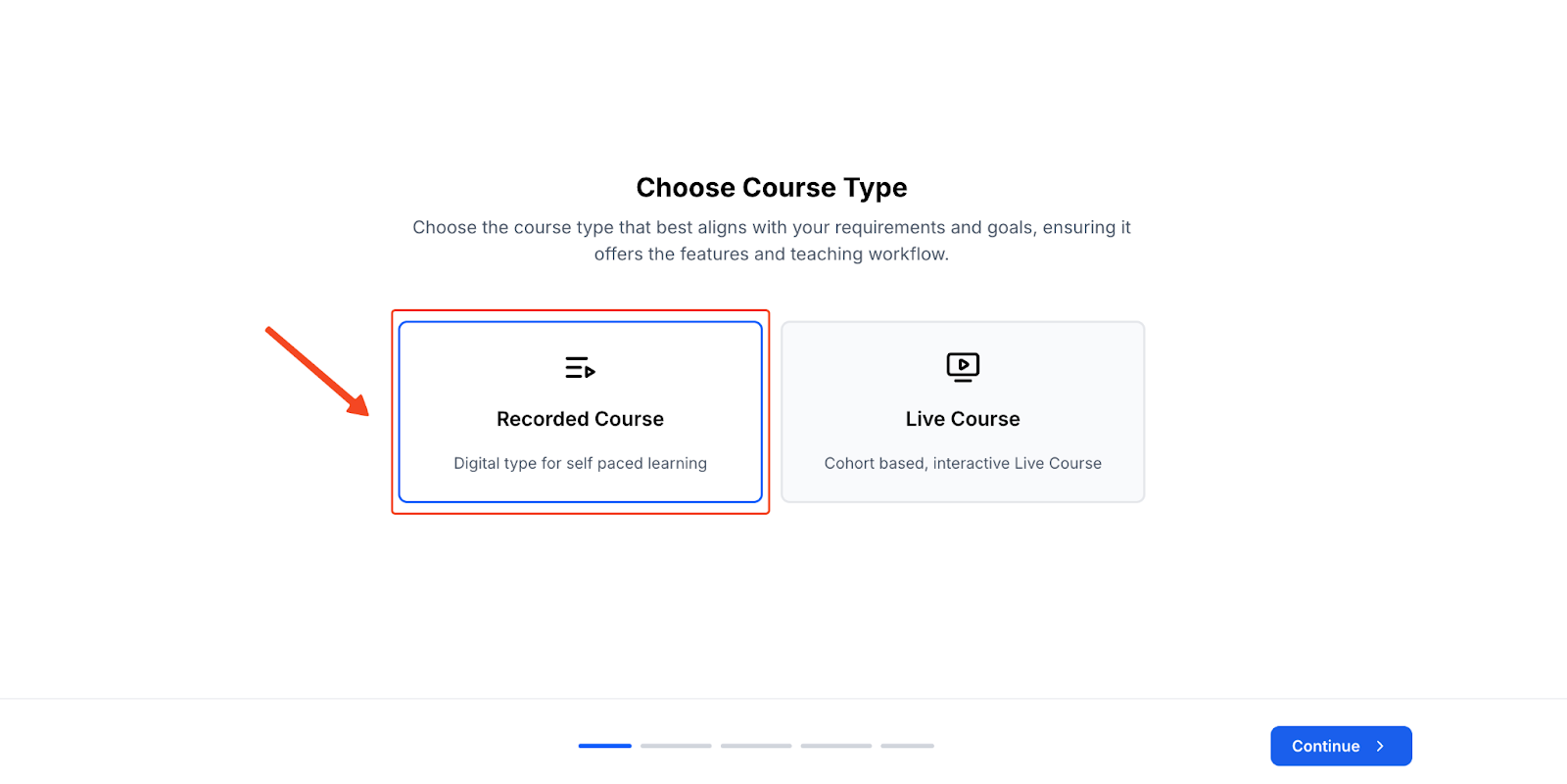This screenshot has width=1567, height=784.
Task: Click the play triangle in Recorded Course icon
Action: [x=589, y=372]
